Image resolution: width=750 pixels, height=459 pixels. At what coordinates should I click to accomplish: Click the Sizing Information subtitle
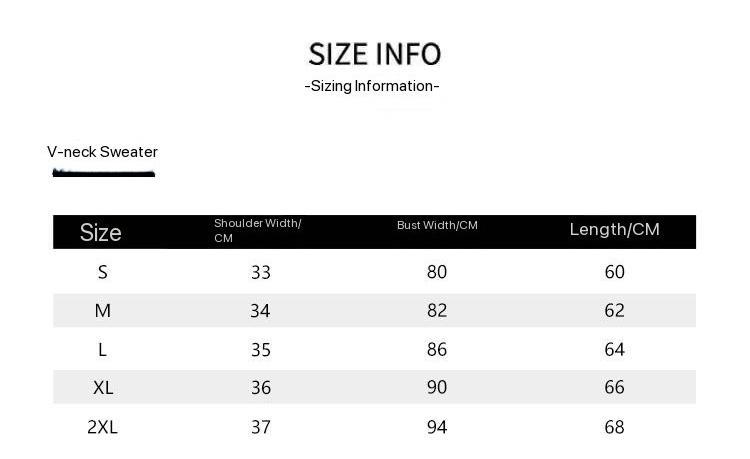(x=372, y=86)
